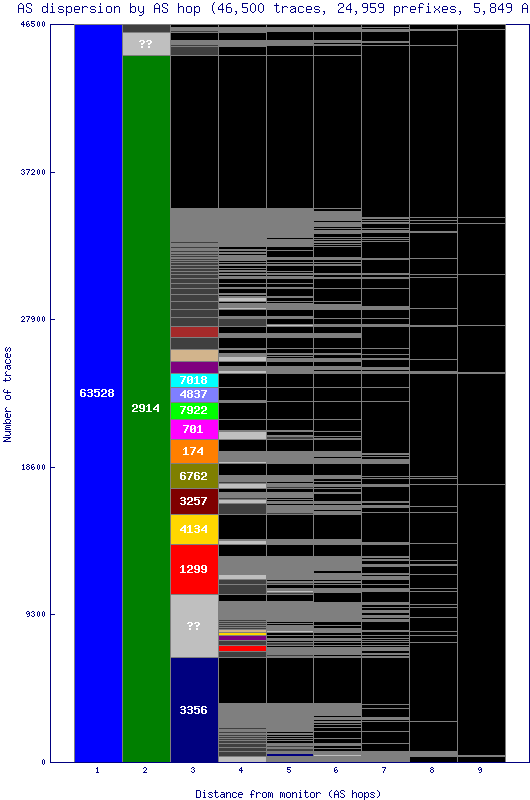
Task: Click the yellow AS 4134 block
Action: [194, 530]
